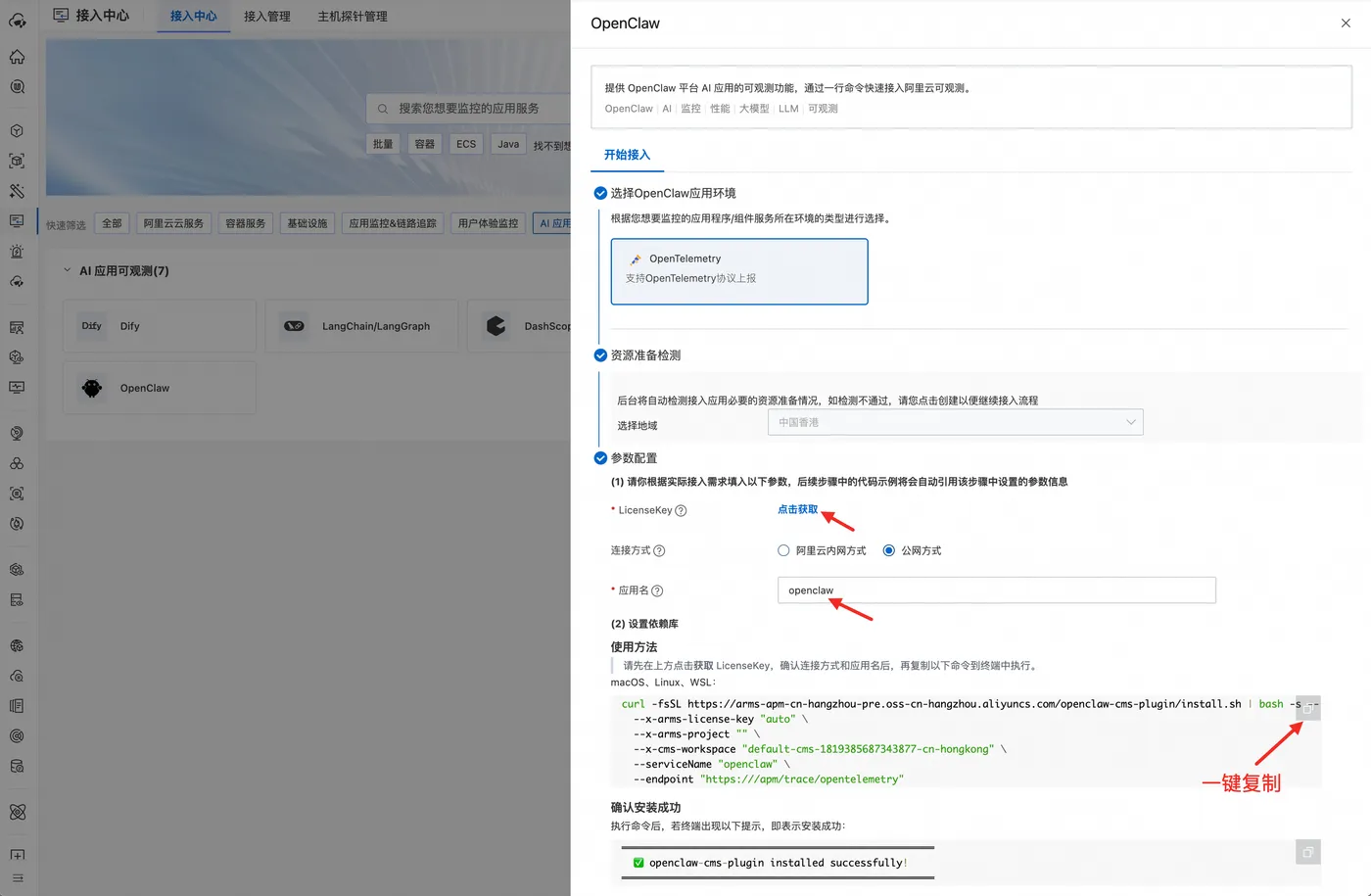Viewport: 1371px width, 896px height.
Task: Open the book-shaped sidebar icon
Action: click(x=17, y=706)
